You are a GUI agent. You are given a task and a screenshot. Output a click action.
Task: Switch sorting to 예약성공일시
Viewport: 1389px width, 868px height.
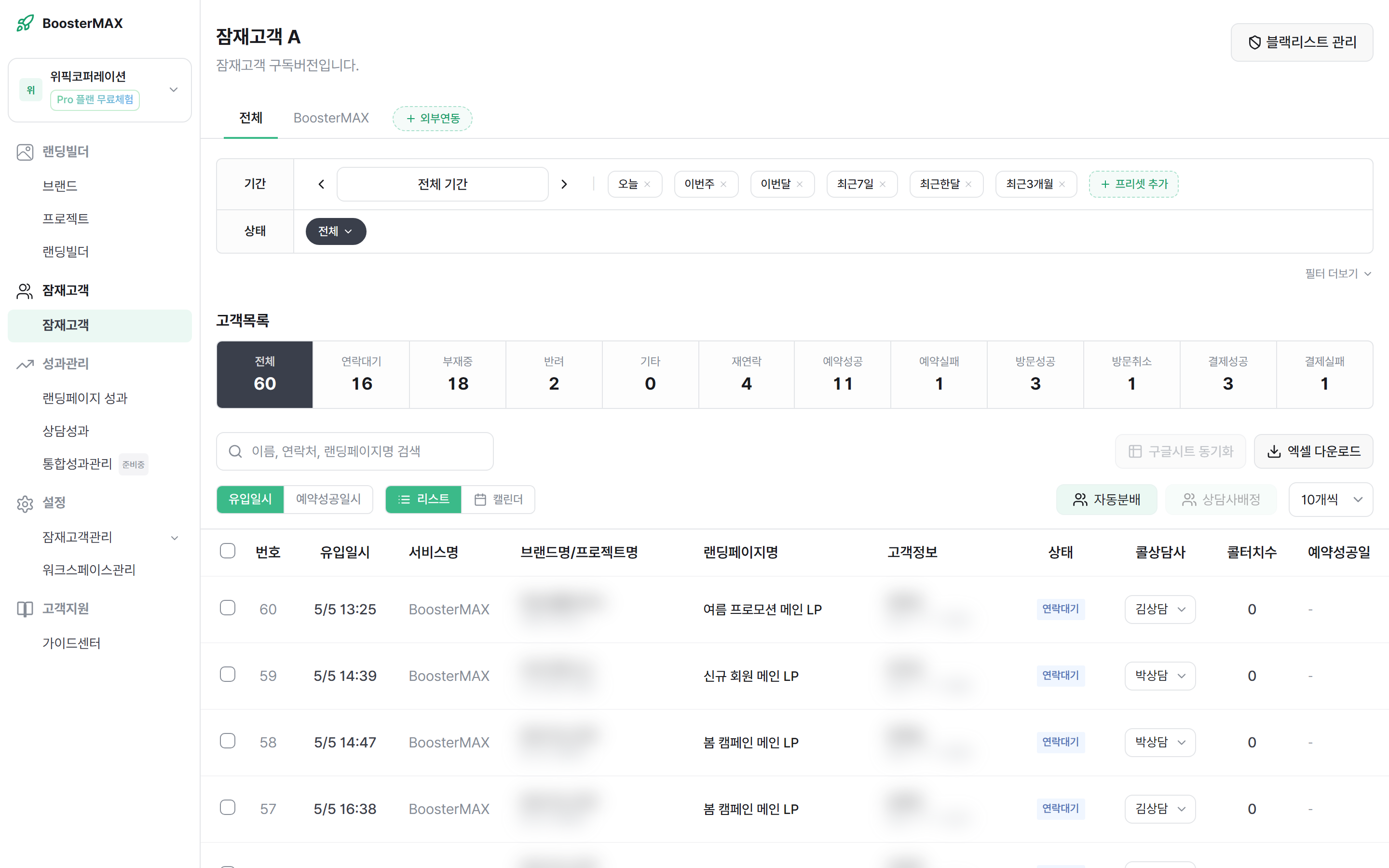point(328,500)
